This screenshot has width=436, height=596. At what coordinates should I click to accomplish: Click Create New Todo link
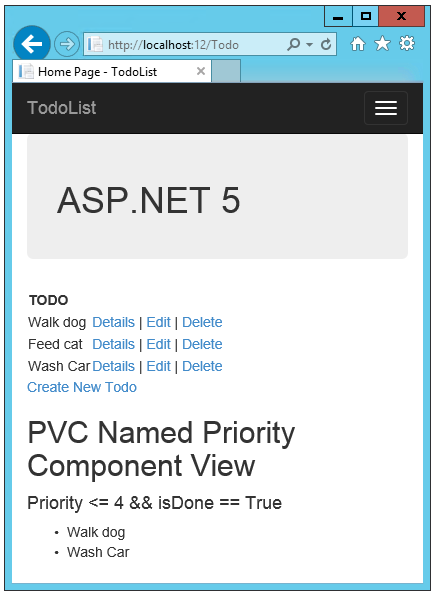click(x=82, y=387)
